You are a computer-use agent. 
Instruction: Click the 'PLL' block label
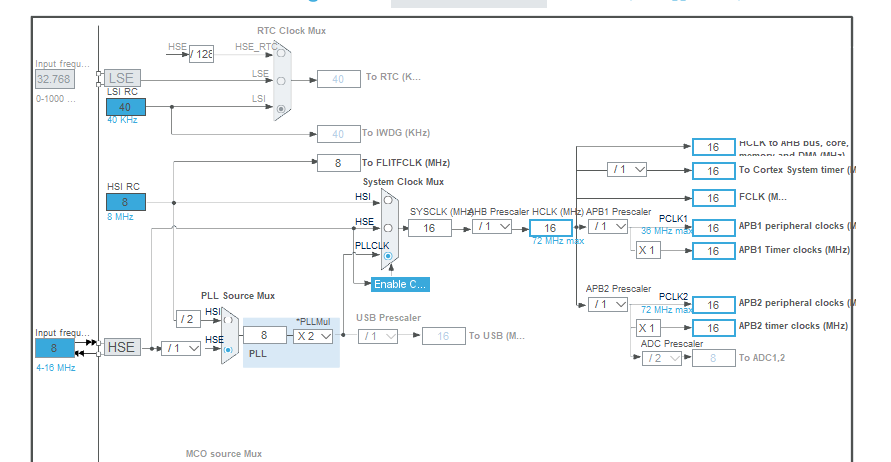point(257,353)
